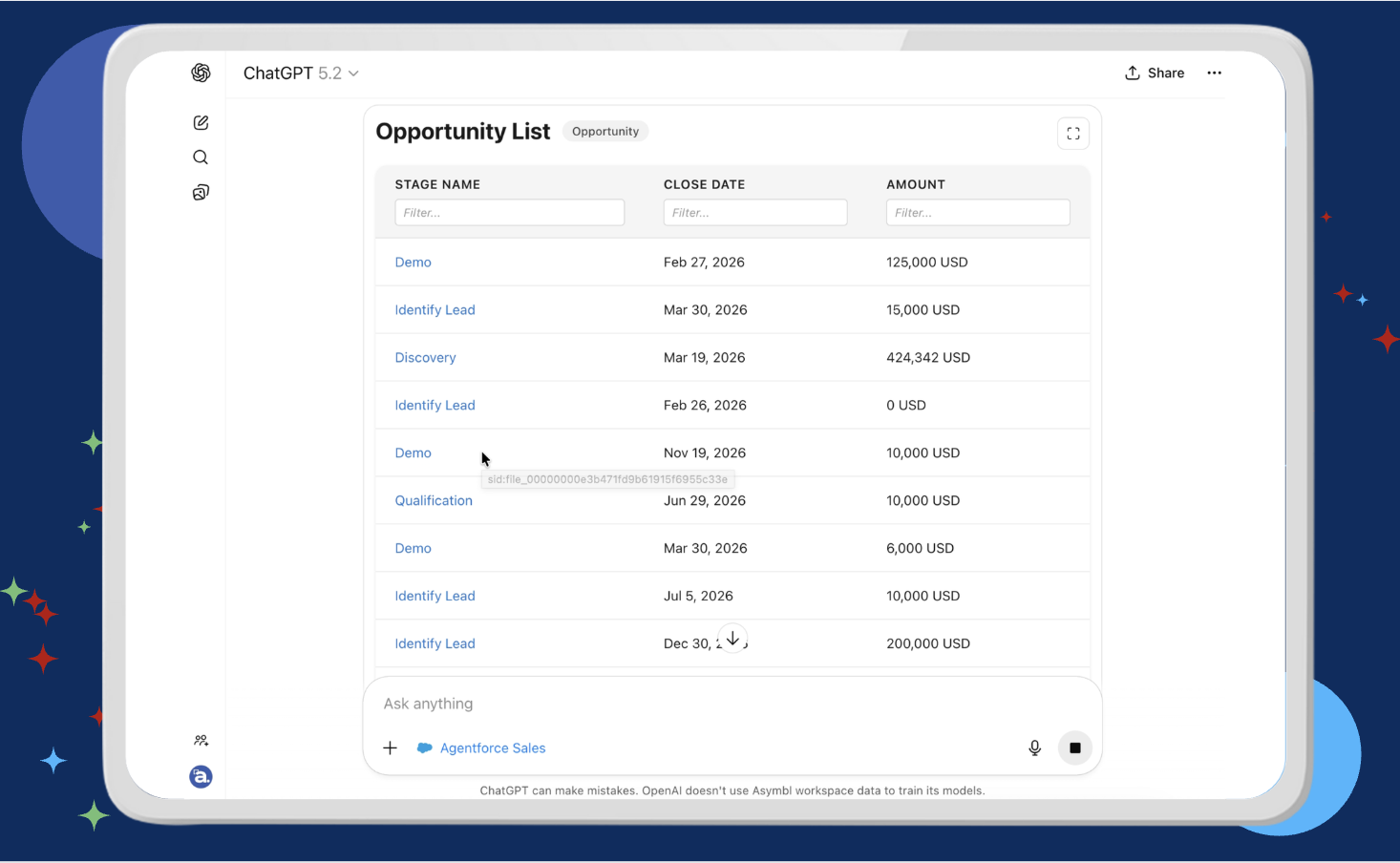Image resolution: width=1400 pixels, height=863 pixels.
Task: Open Identify Lead link with 200,000 USD
Action: [x=435, y=643]
